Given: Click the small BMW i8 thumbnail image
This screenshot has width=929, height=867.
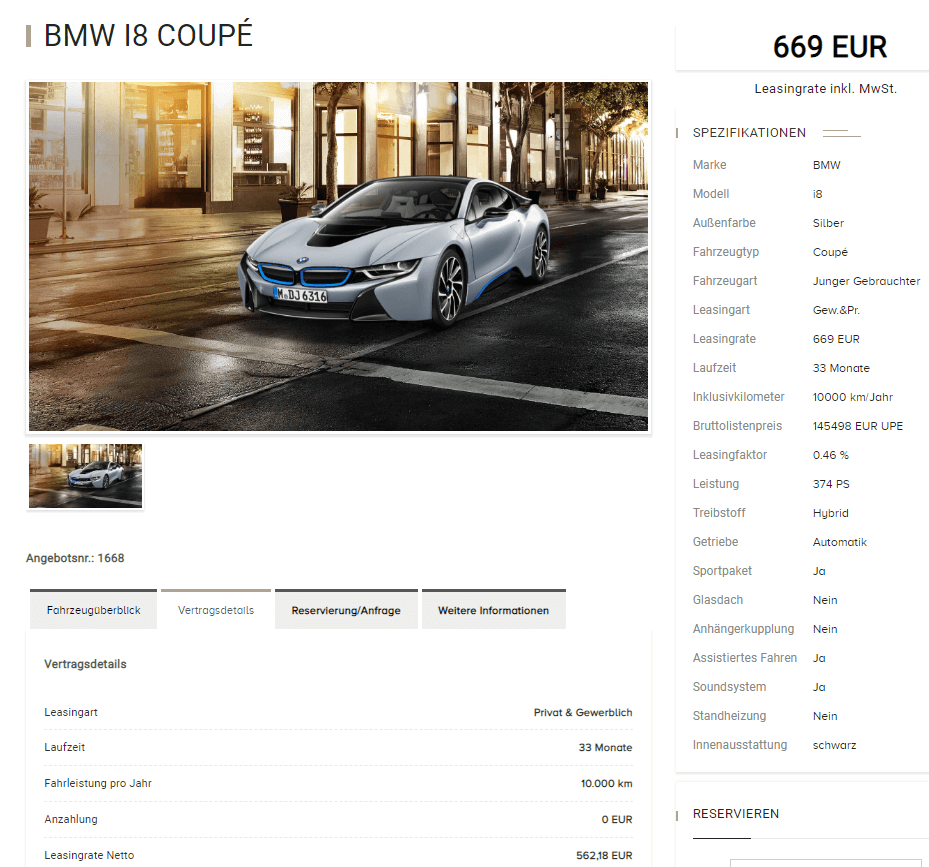Looking at the screenshot, I should [x=85, y=476].
